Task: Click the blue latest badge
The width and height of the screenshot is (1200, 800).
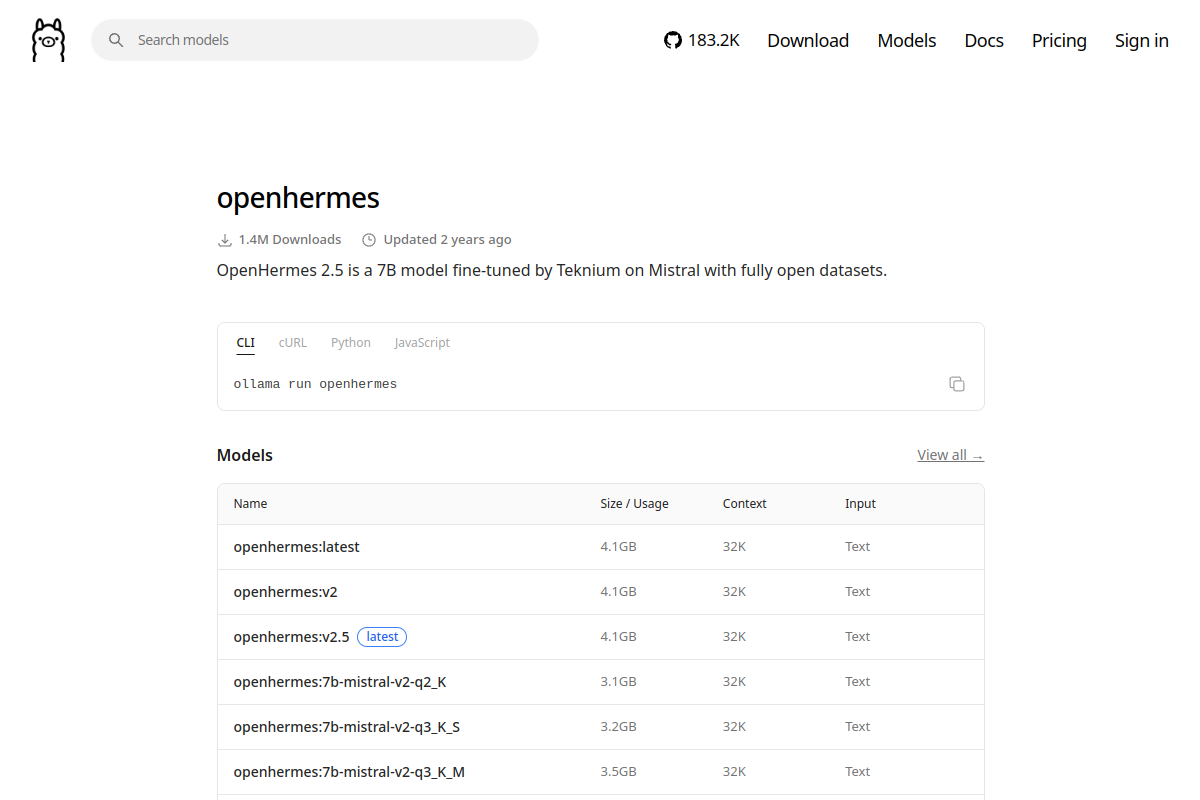Action: pyautogui.click(x=382, y=637)
